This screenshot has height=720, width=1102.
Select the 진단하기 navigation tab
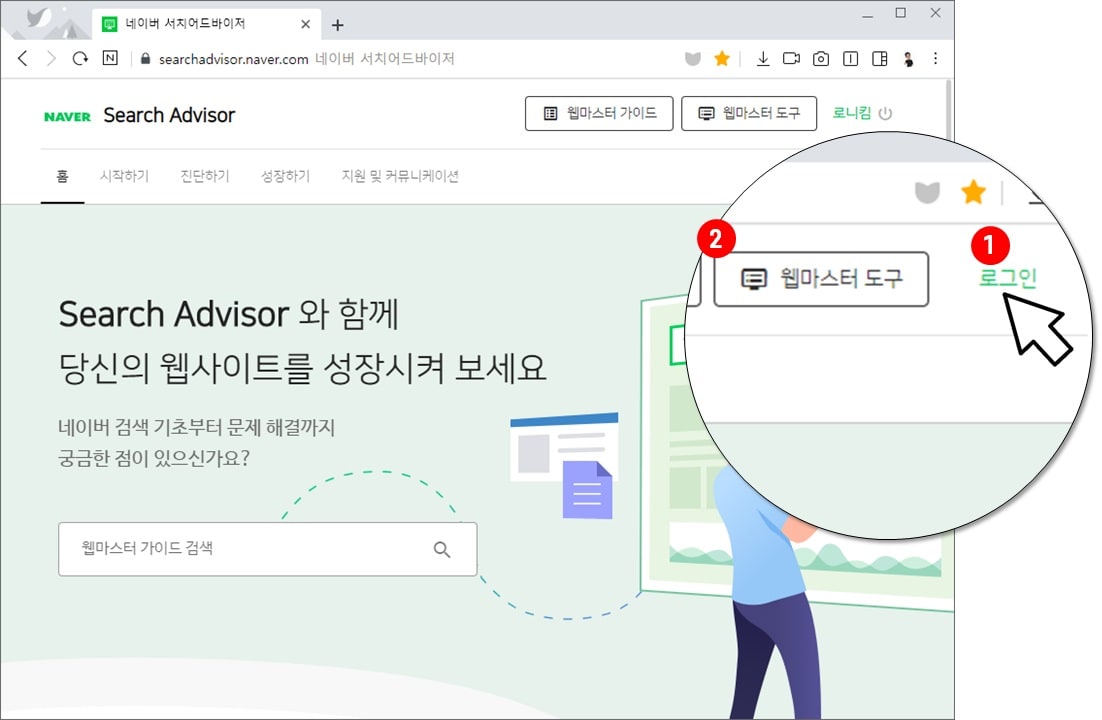(205, 176)
